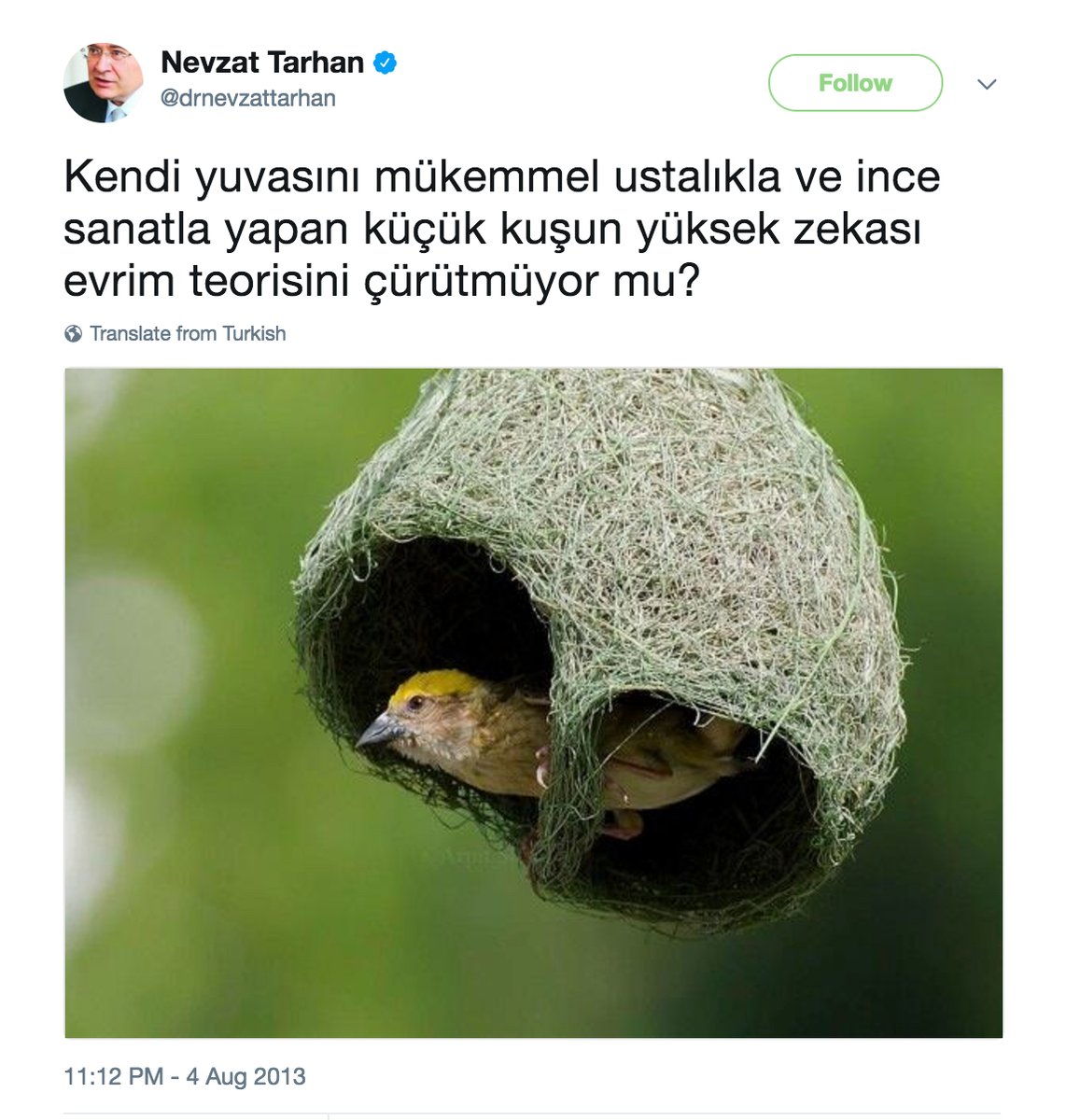Click the words "evrim teorisini" in the tweet
The height and width of the screenshot is (1120, 1066).
[x=206, y=281]
